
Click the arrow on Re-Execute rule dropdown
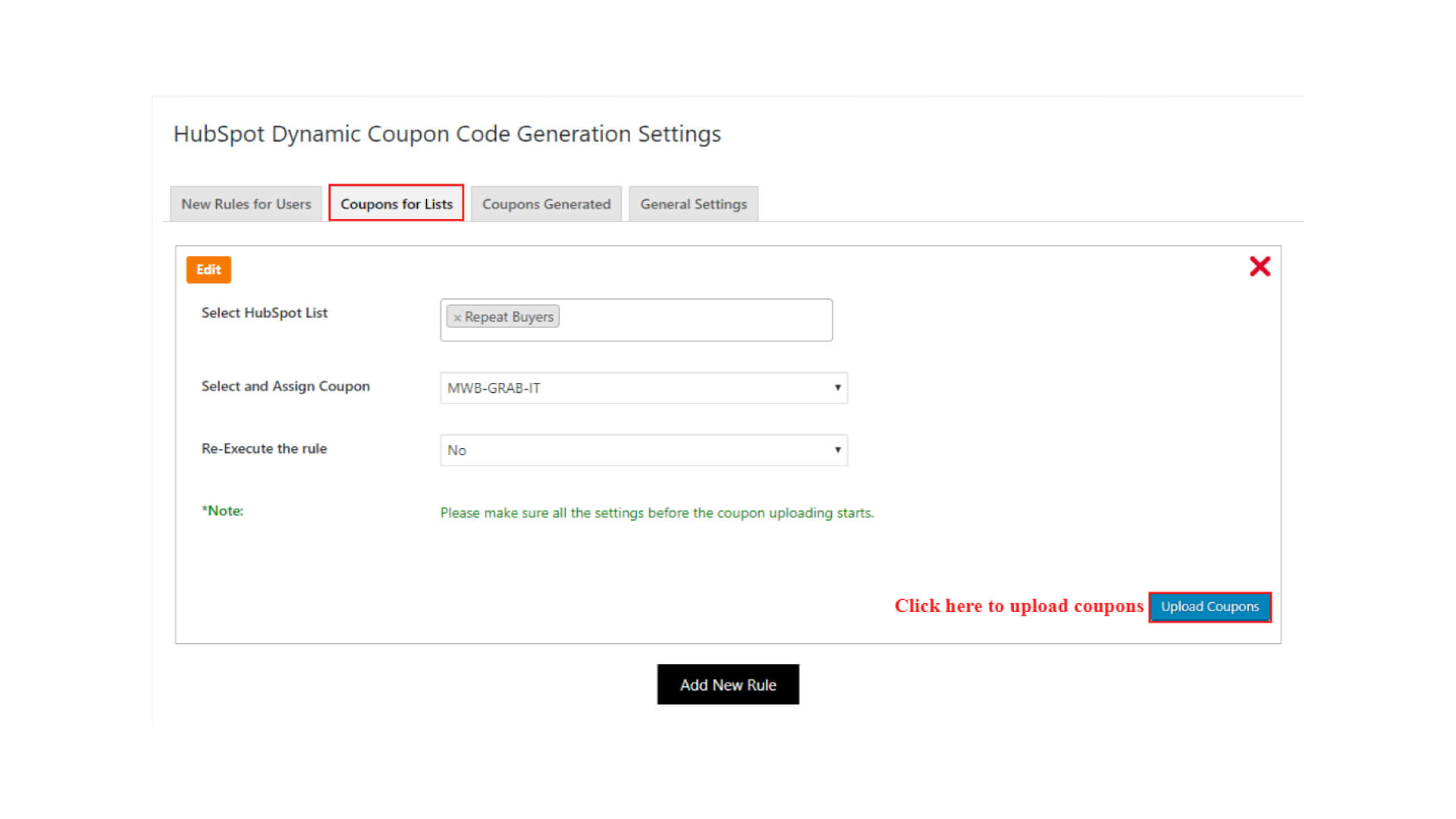(x=837, y=450)
